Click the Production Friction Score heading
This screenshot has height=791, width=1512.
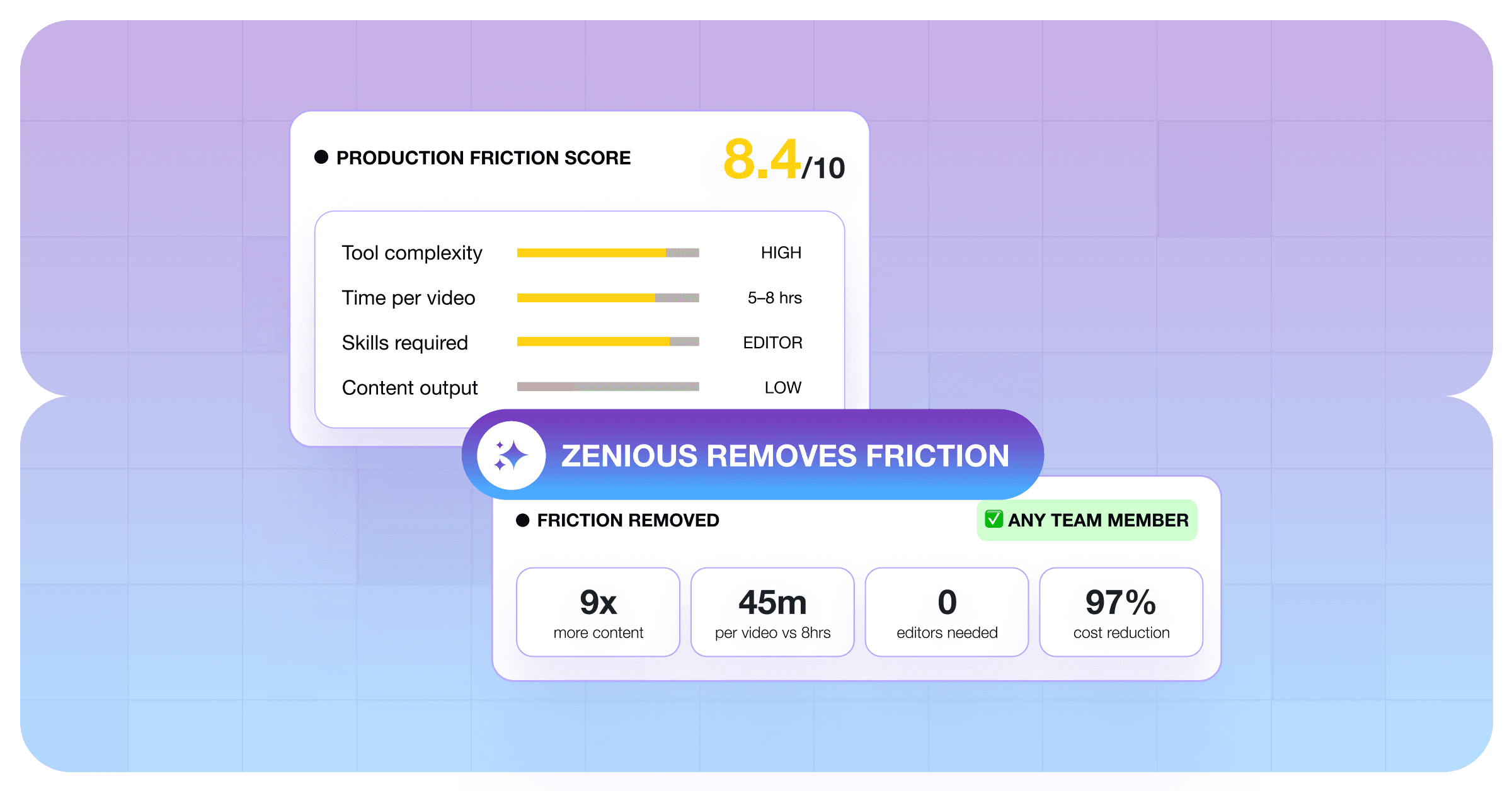coord(483,157)
